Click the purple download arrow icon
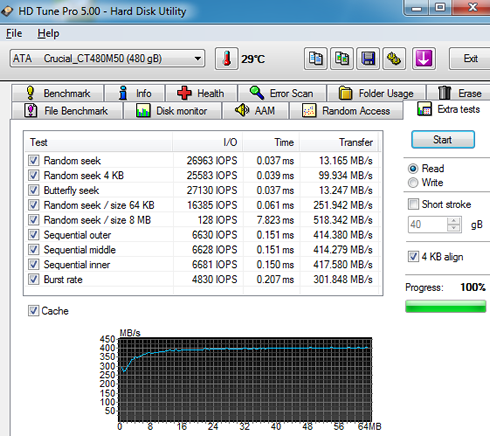Image resolution: width=490 pixels, height=436 pixels. point(424,59)
